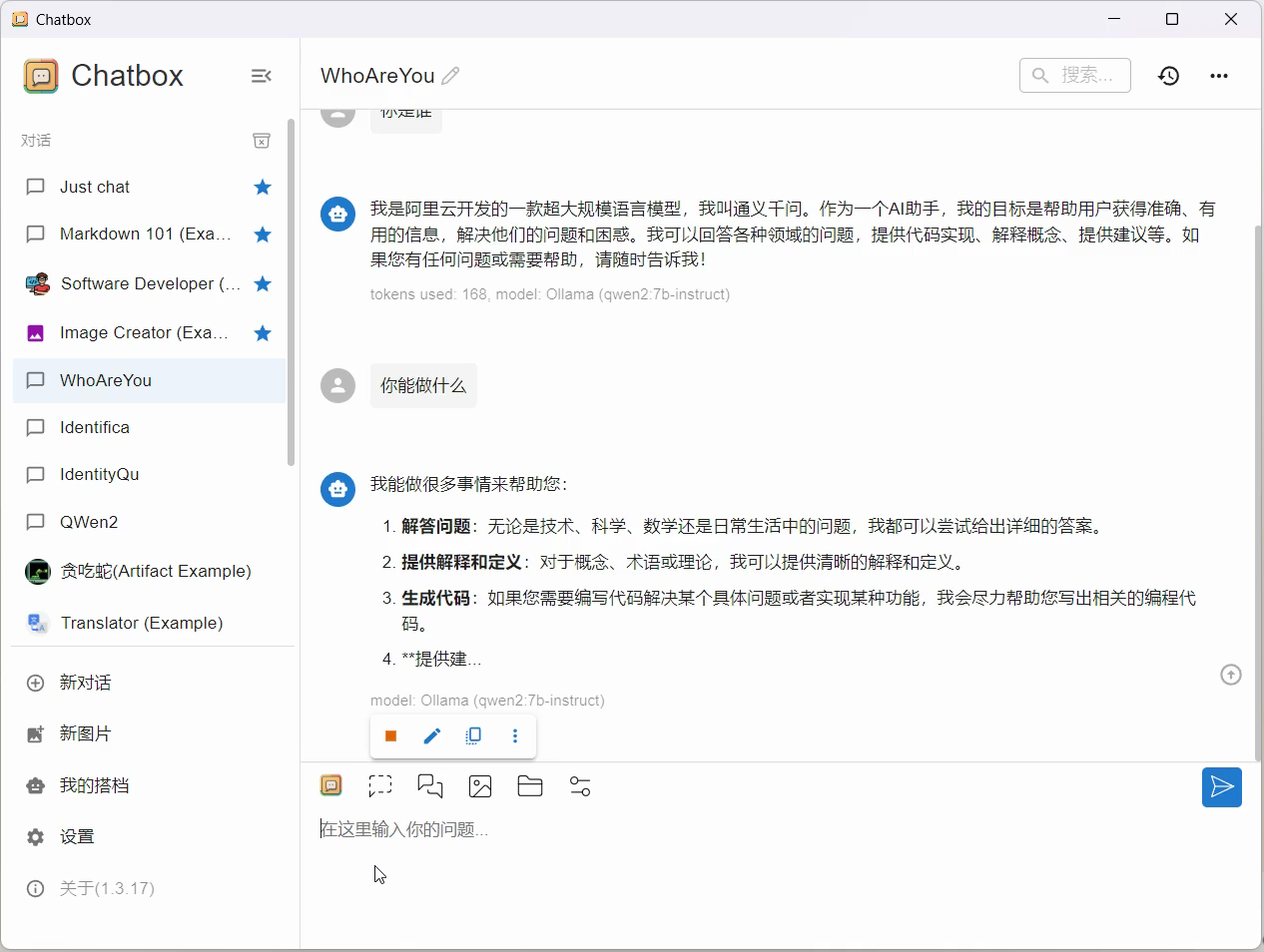Maximize the Chatbox window
The width and height of the screenshot is (1264, 952).
pyautogui.click(x=1172, y=19)
